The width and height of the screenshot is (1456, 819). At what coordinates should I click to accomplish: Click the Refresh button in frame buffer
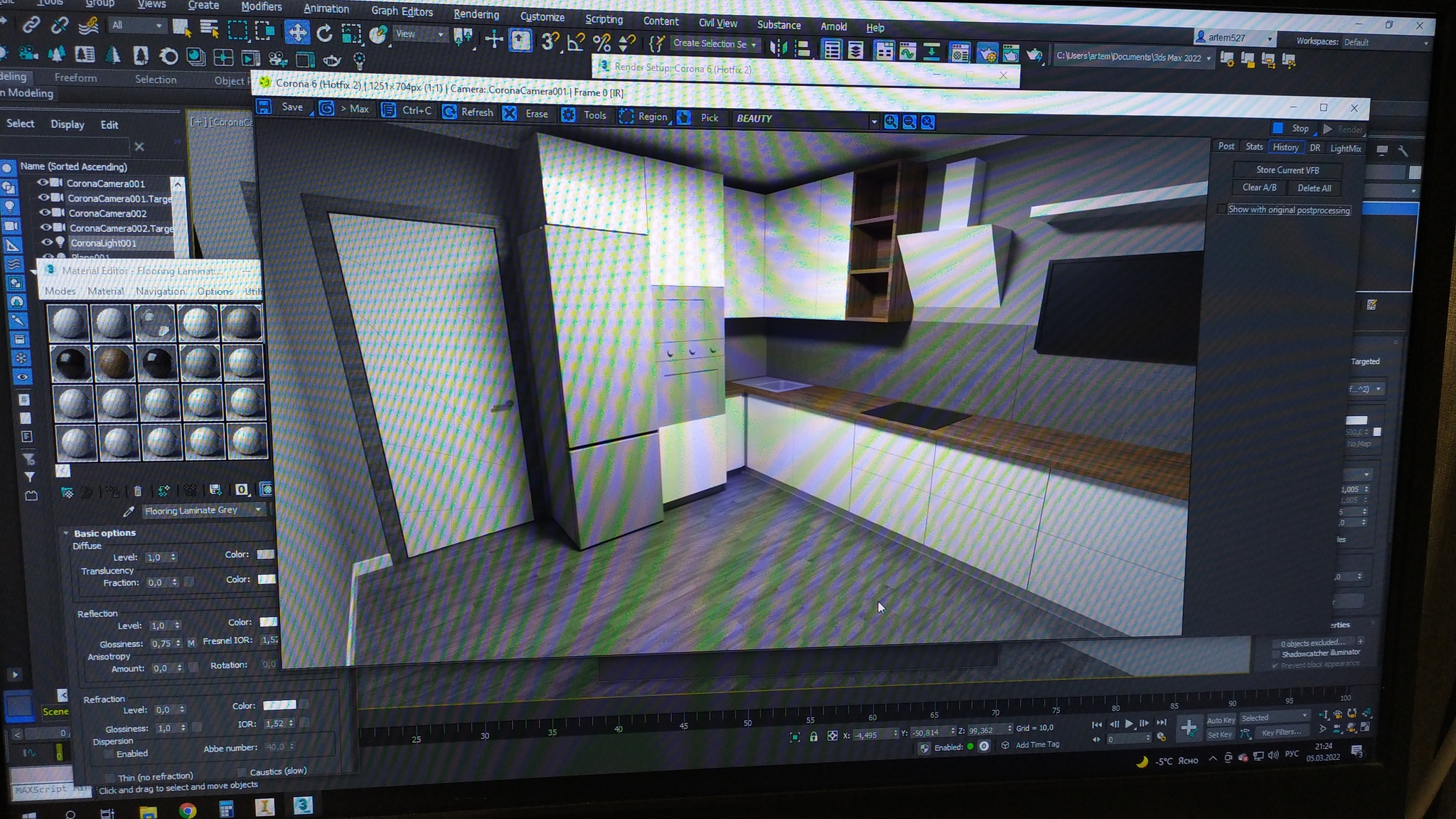(468, 112)
